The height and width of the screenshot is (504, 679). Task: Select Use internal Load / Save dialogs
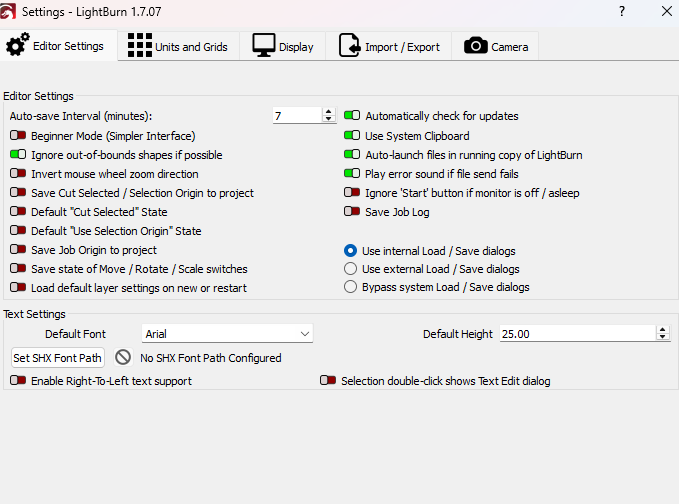(350, 251)
